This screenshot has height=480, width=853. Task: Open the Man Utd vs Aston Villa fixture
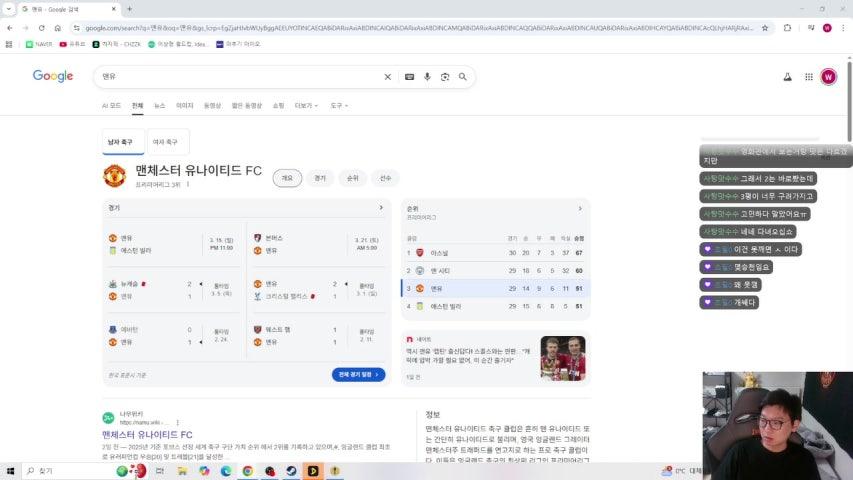tap(173, 244)
